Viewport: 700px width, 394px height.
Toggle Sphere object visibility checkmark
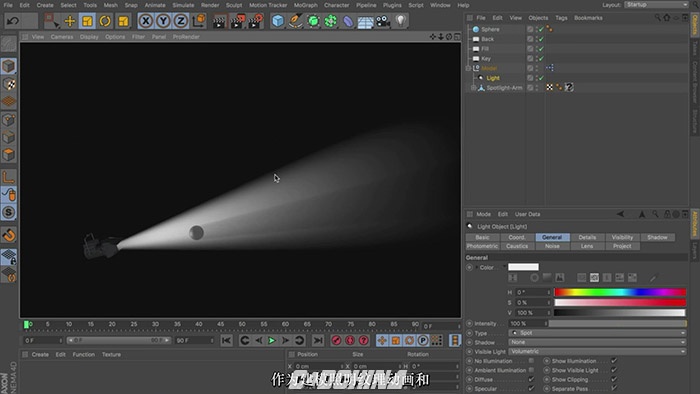click(x=541, y=29)
